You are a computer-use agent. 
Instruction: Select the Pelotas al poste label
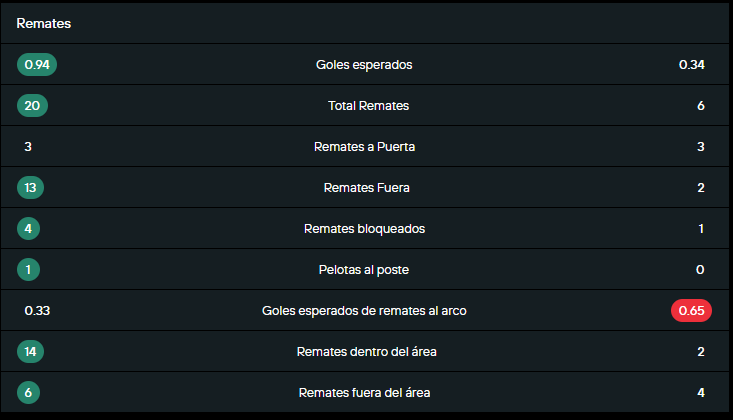tap(364, 270)
